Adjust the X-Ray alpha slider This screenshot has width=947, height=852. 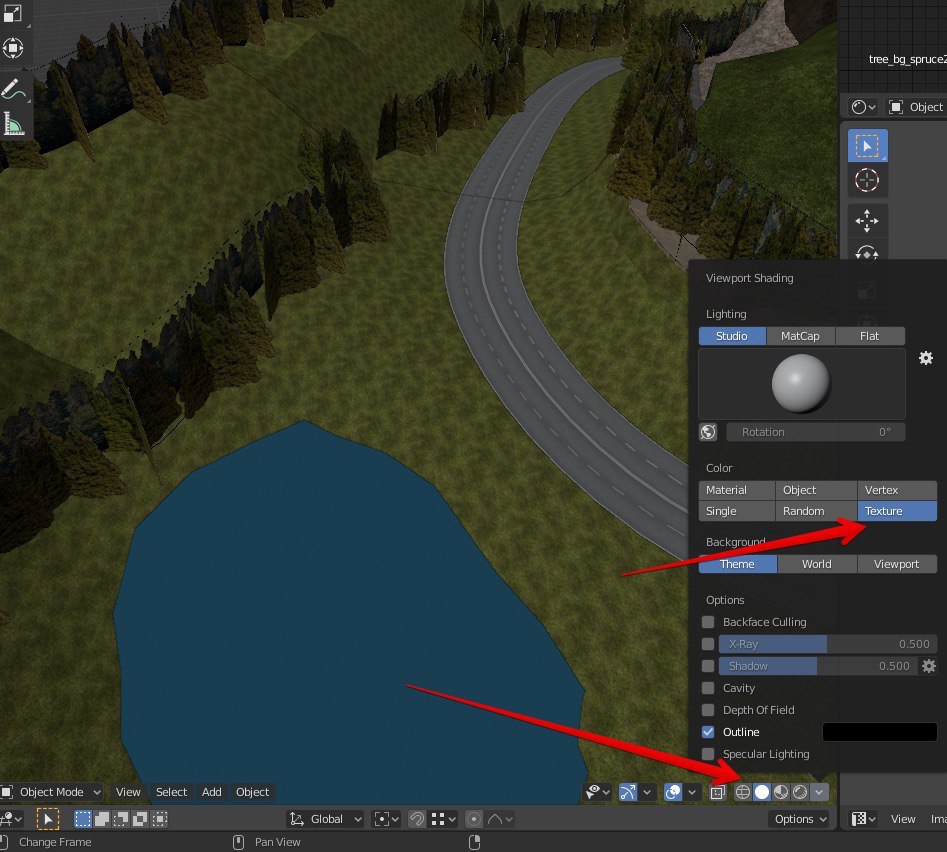click(828, 644)
